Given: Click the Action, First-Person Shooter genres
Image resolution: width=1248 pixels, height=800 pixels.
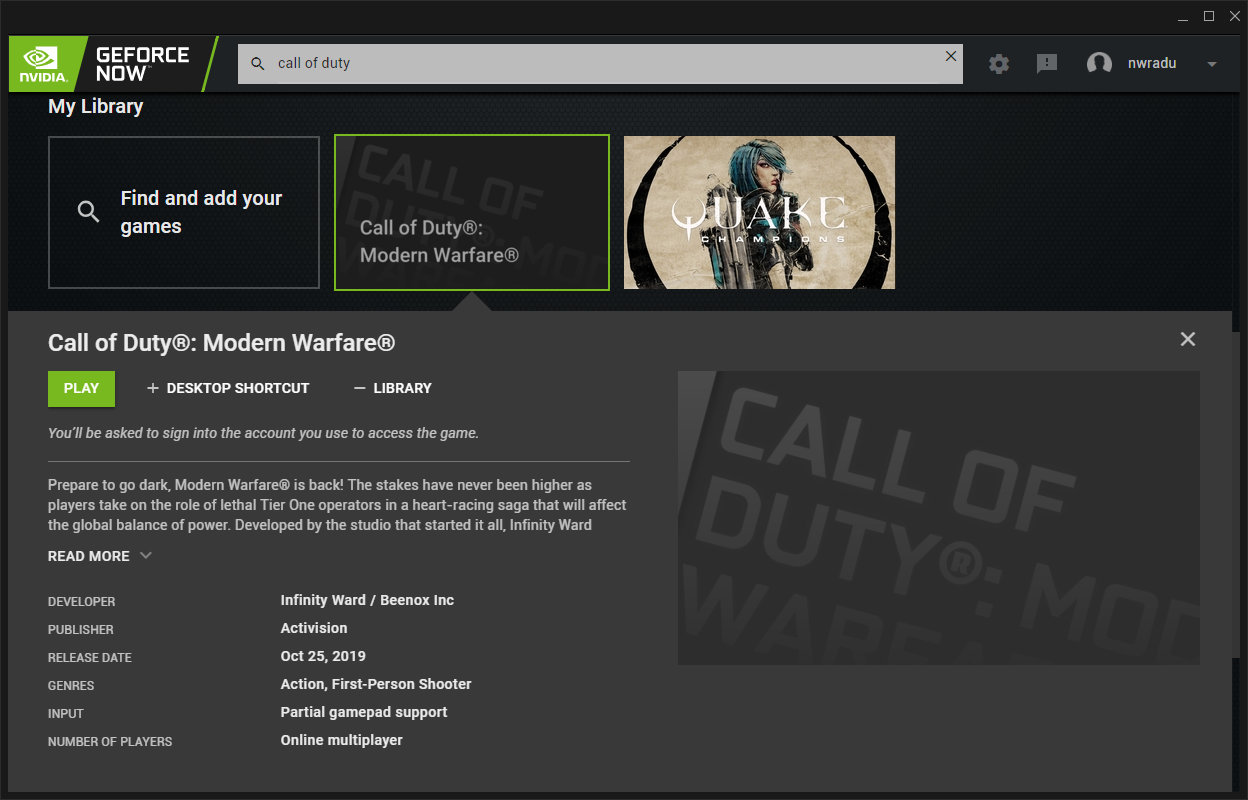Looking at the screenshot, I should (376, 684).
